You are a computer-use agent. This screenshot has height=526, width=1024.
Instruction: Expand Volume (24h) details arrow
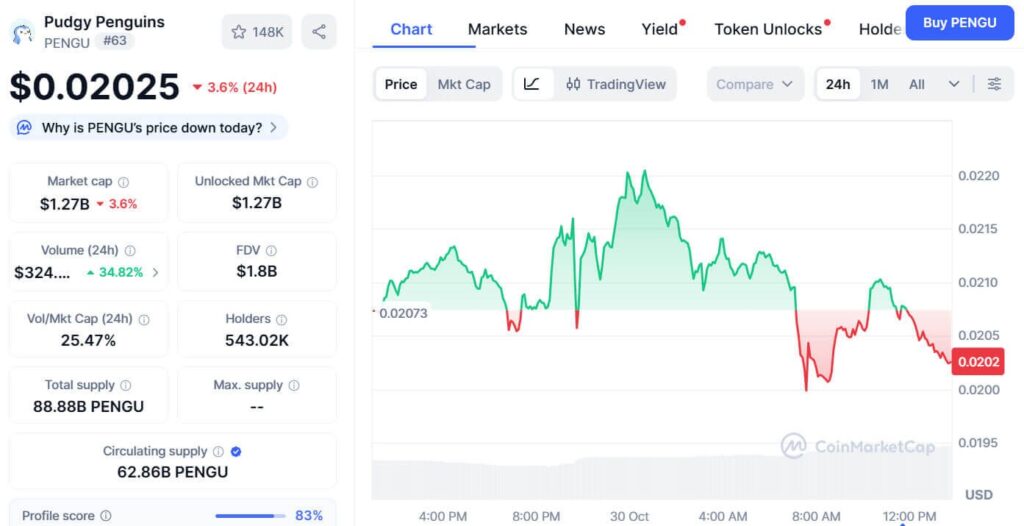pos(155,272)
